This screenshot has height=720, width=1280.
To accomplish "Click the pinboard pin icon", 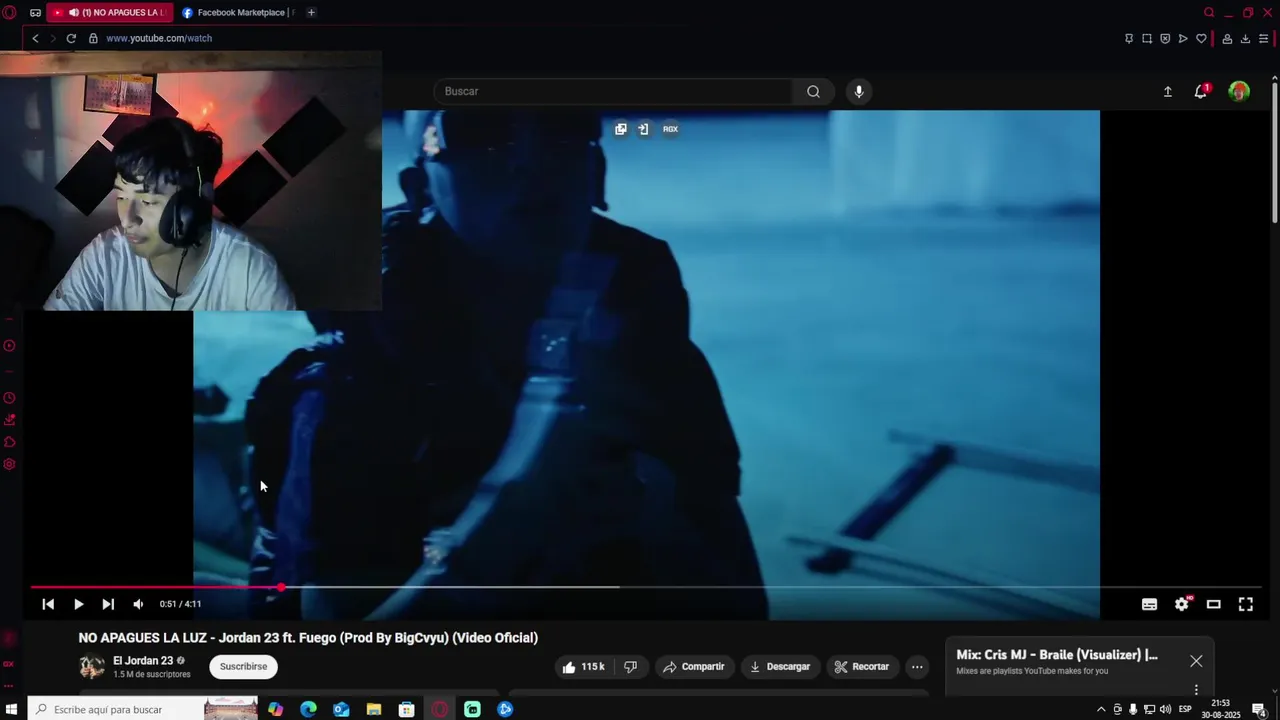I will (1129, 38).
